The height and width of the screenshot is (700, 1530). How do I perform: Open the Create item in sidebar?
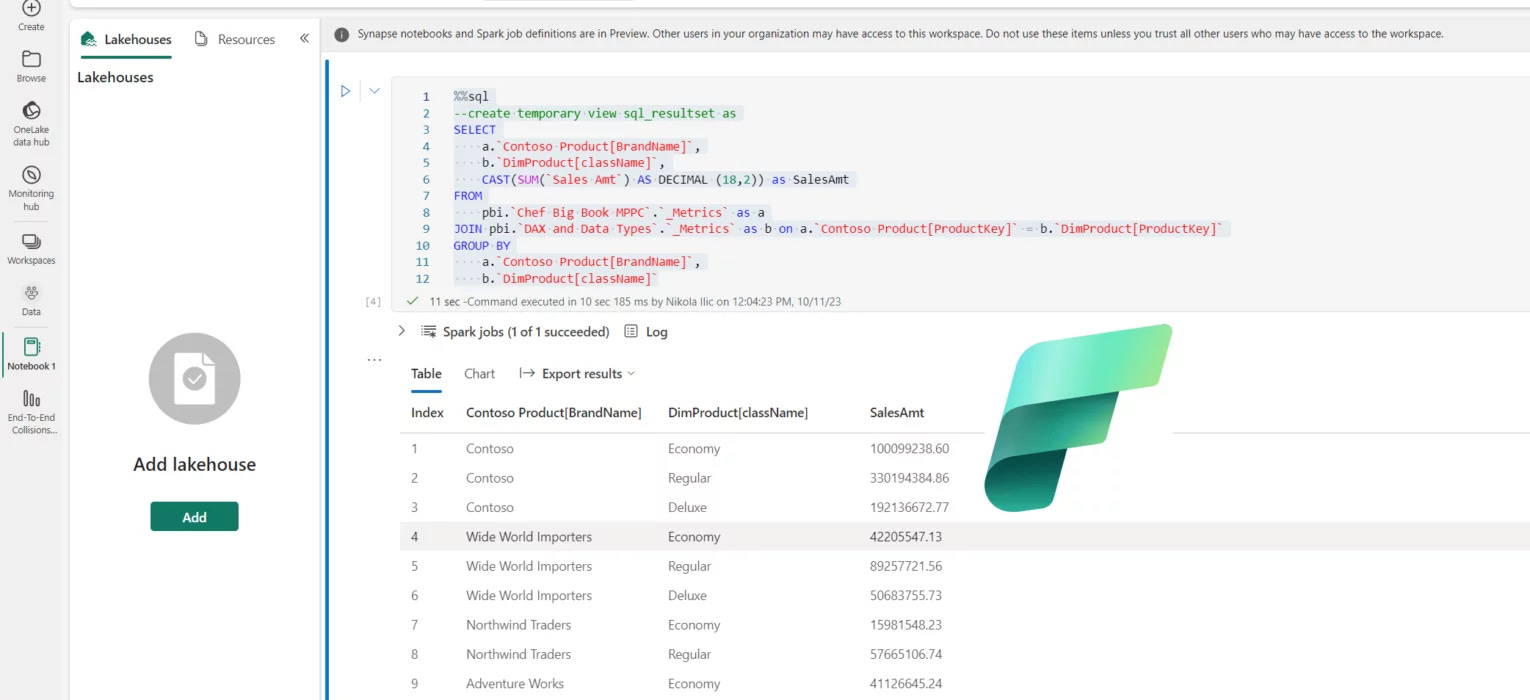pos(31,14)
